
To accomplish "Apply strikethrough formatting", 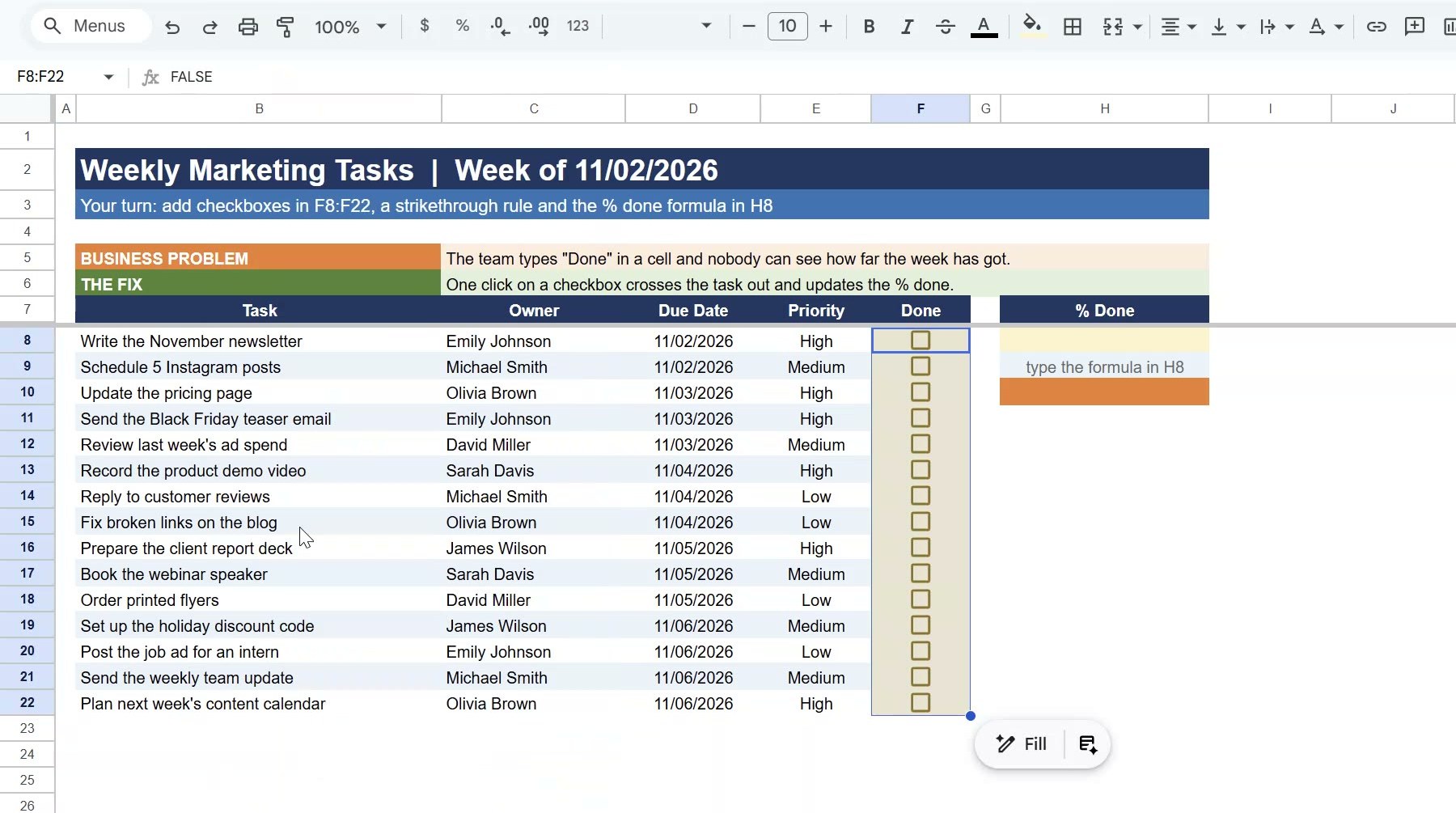I will (945, 27).
